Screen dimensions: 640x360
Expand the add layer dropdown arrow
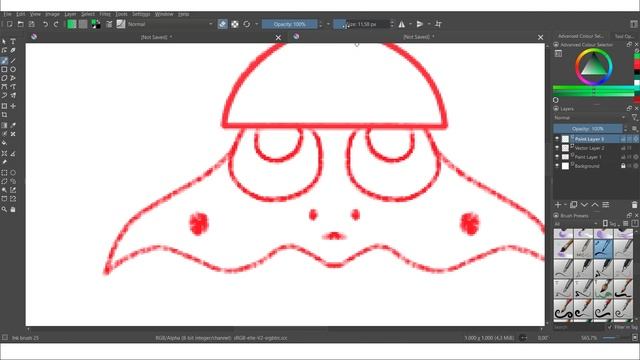566,205
